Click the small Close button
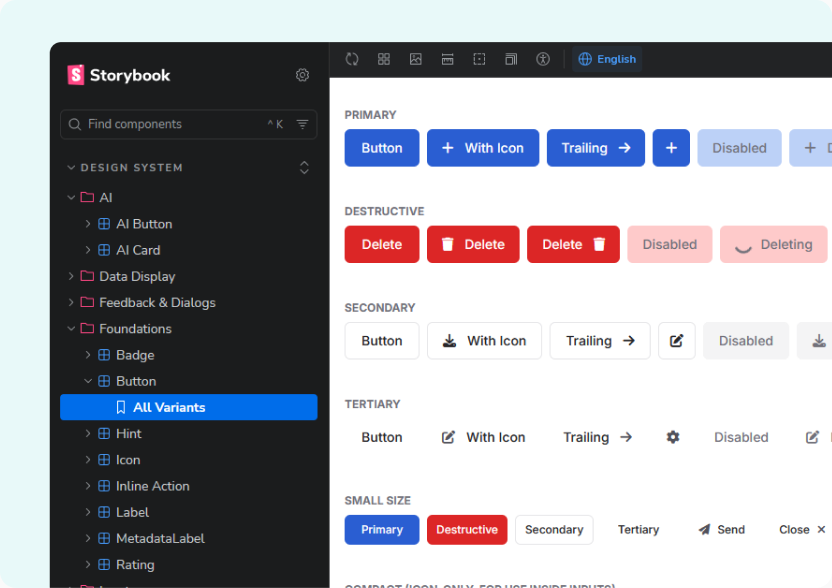Viewport: 832px width, 588px height. (802, 530)
